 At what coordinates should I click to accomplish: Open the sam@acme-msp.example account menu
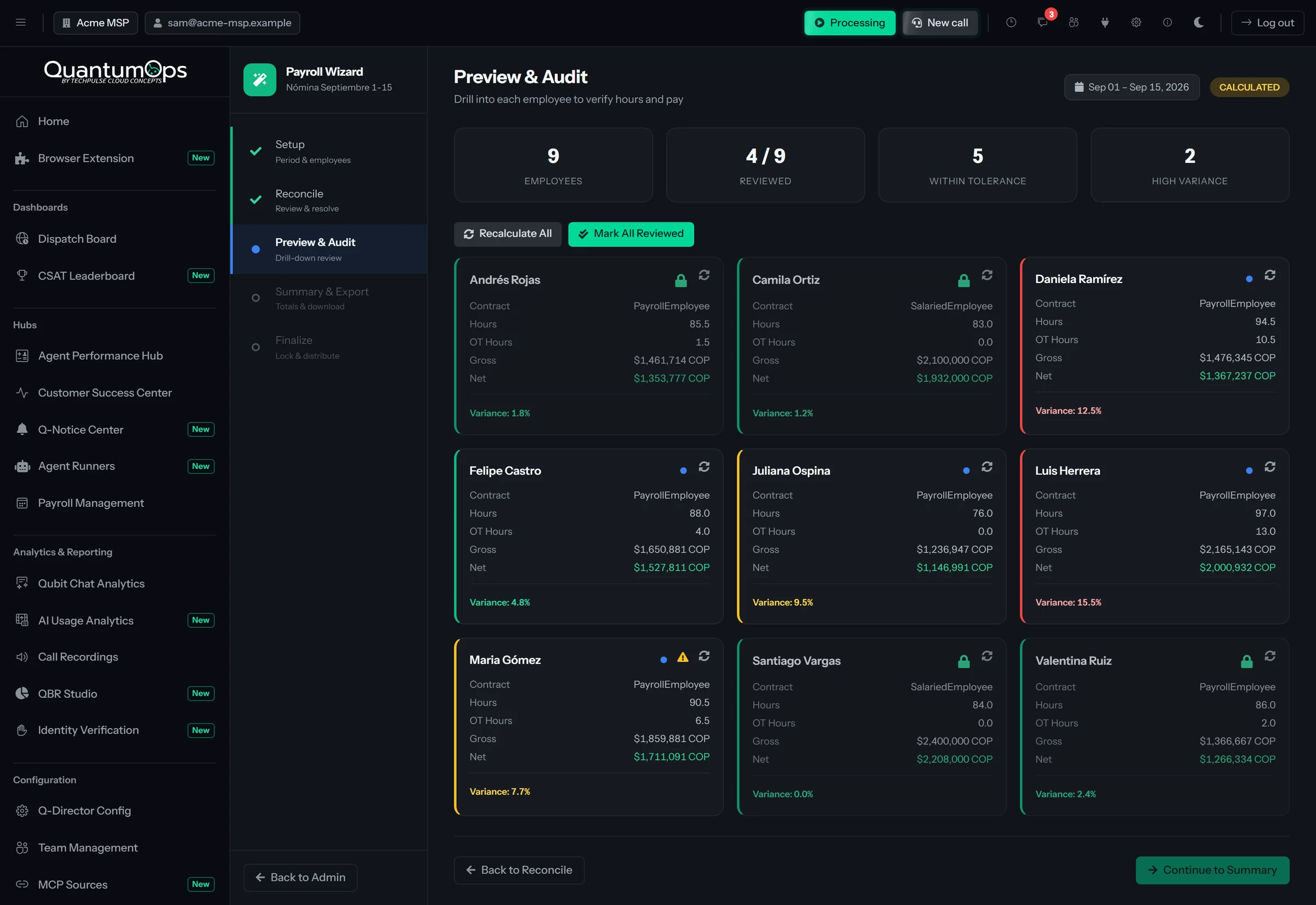click(x=222, y=22)
